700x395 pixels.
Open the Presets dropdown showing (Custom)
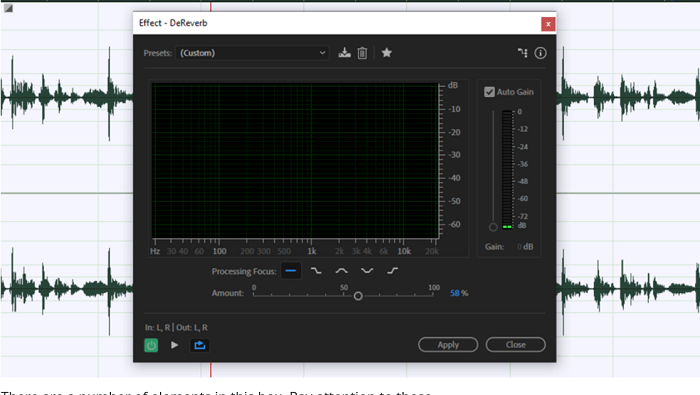[252, 53]
